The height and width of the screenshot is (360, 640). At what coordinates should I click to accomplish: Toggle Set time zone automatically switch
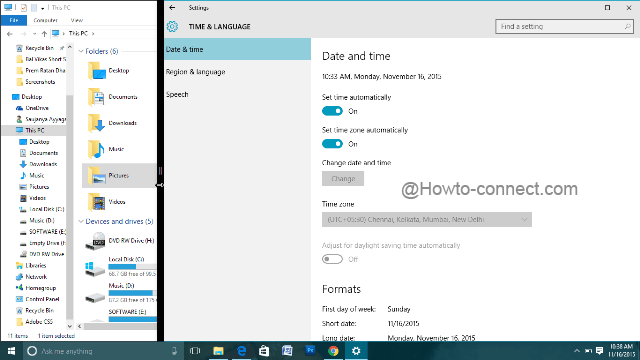point(332,144)
